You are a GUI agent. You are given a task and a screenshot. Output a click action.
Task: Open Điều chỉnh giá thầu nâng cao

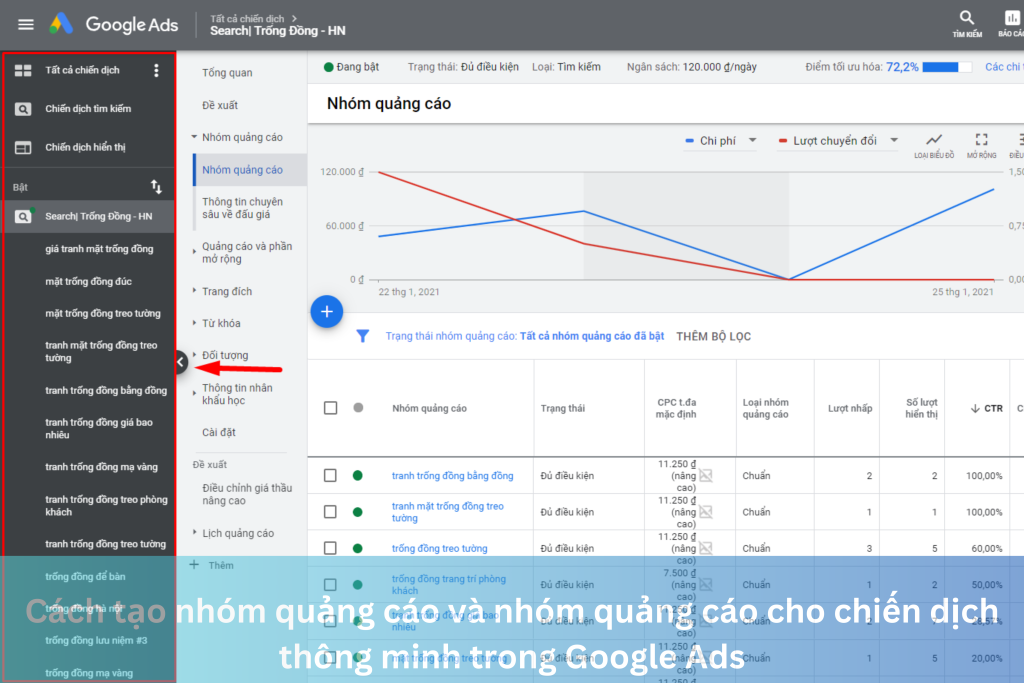tap(247, 494)
